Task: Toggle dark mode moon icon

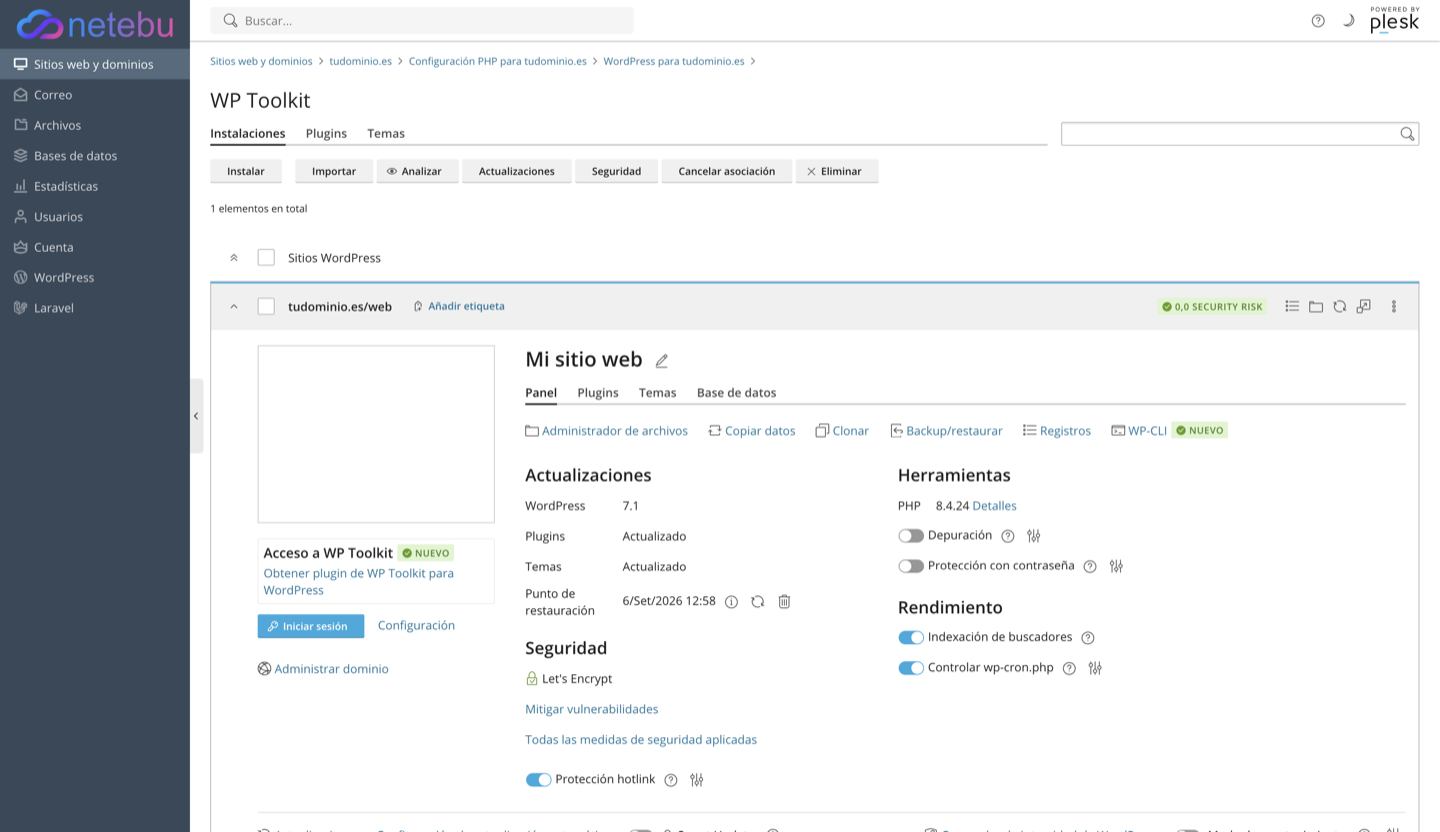Action: (1348, 21)
